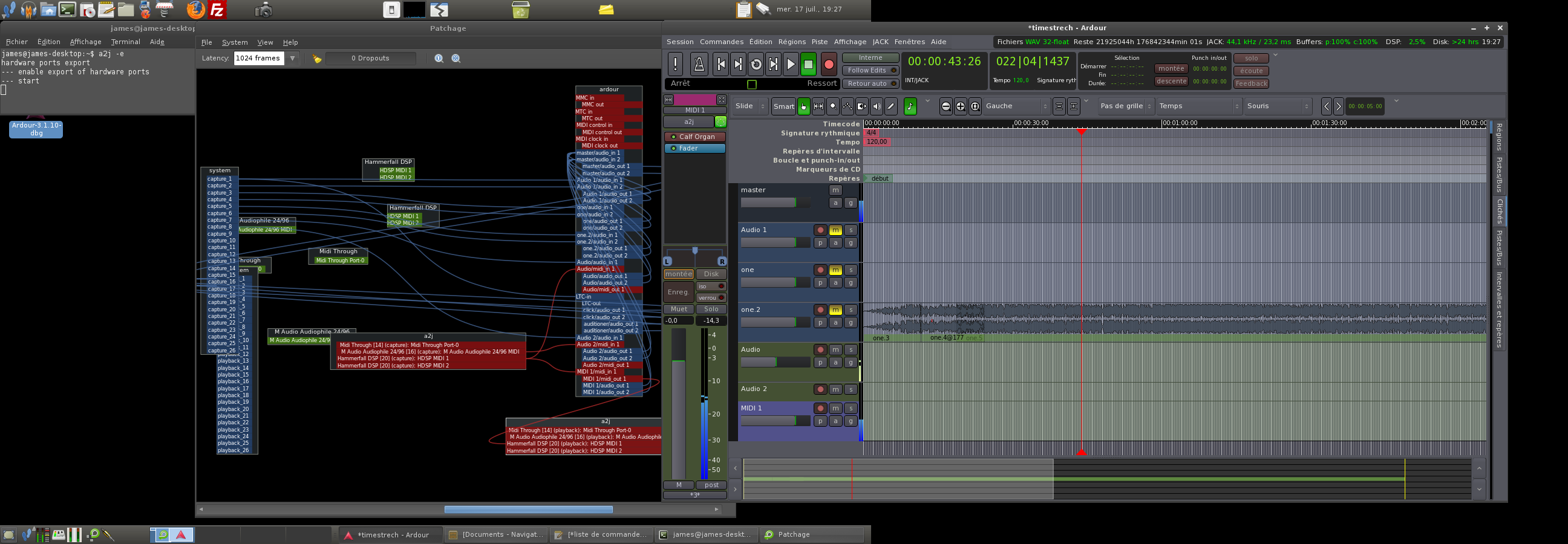Open the System menu in Patchage
1568x544 pixels.
234,42
